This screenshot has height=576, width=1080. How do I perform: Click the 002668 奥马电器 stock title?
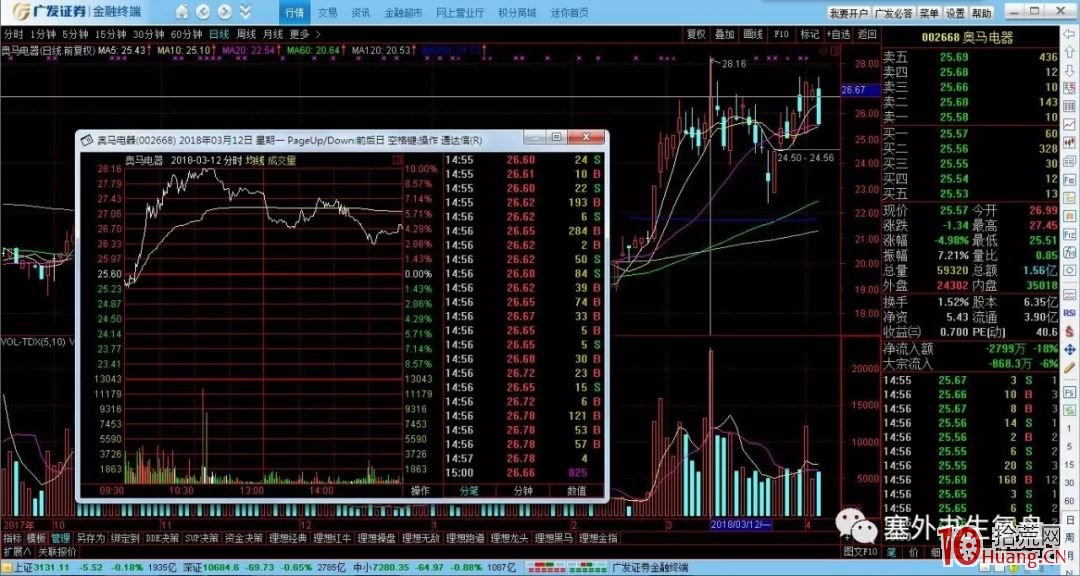point(969,38)
